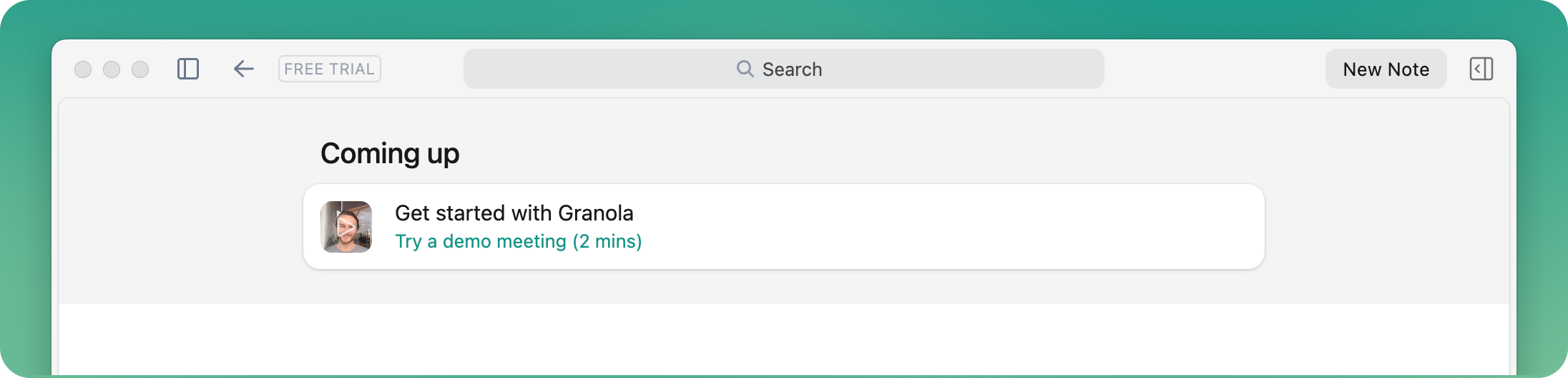Click empty area of demo meeting card
This screenshot has height=378, width=1568.
pos(951,226)
